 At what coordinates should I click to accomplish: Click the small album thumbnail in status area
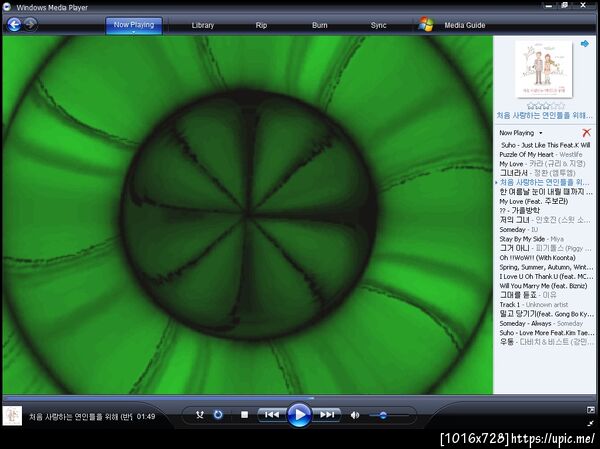point(12,416)
